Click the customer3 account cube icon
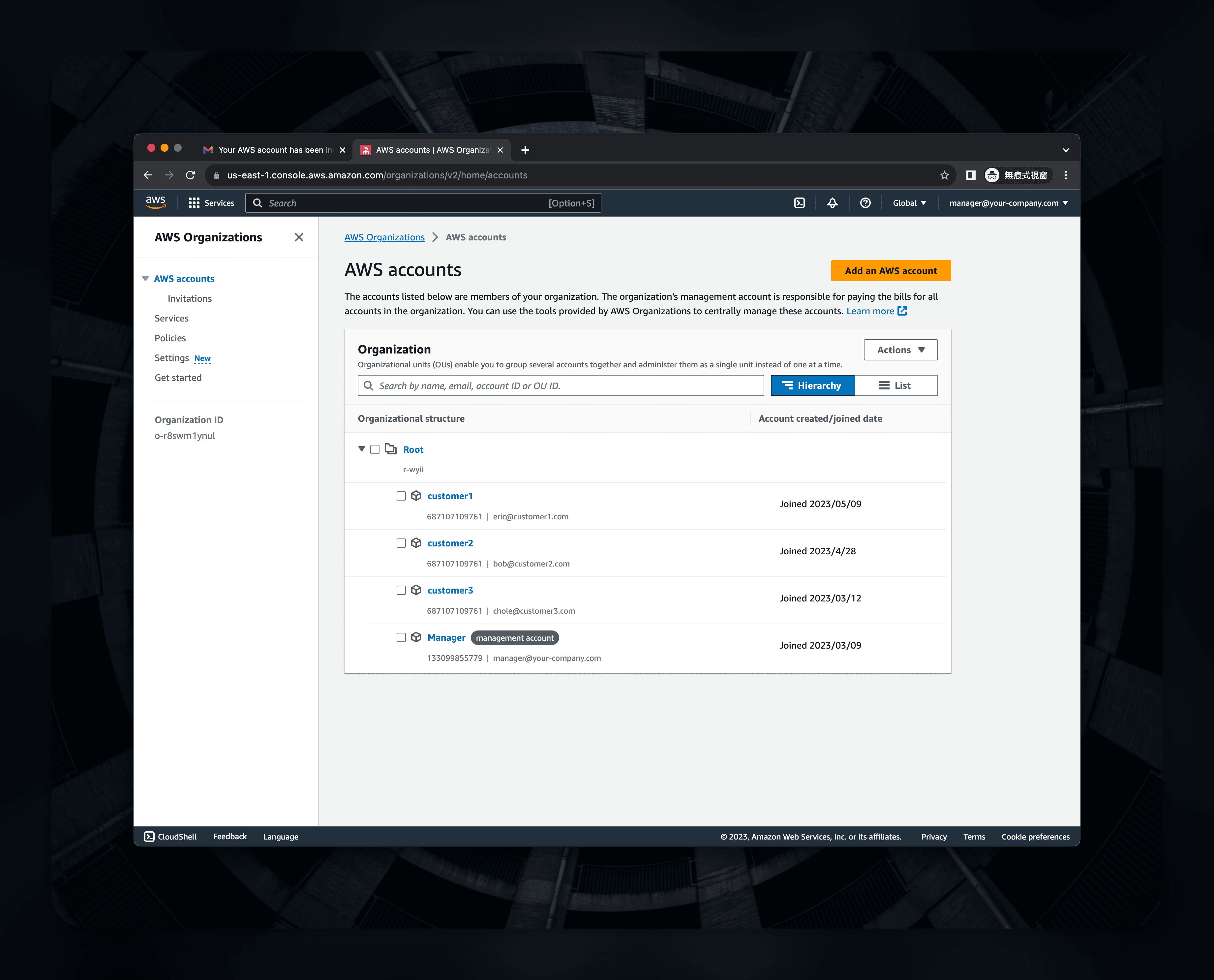 416,590
